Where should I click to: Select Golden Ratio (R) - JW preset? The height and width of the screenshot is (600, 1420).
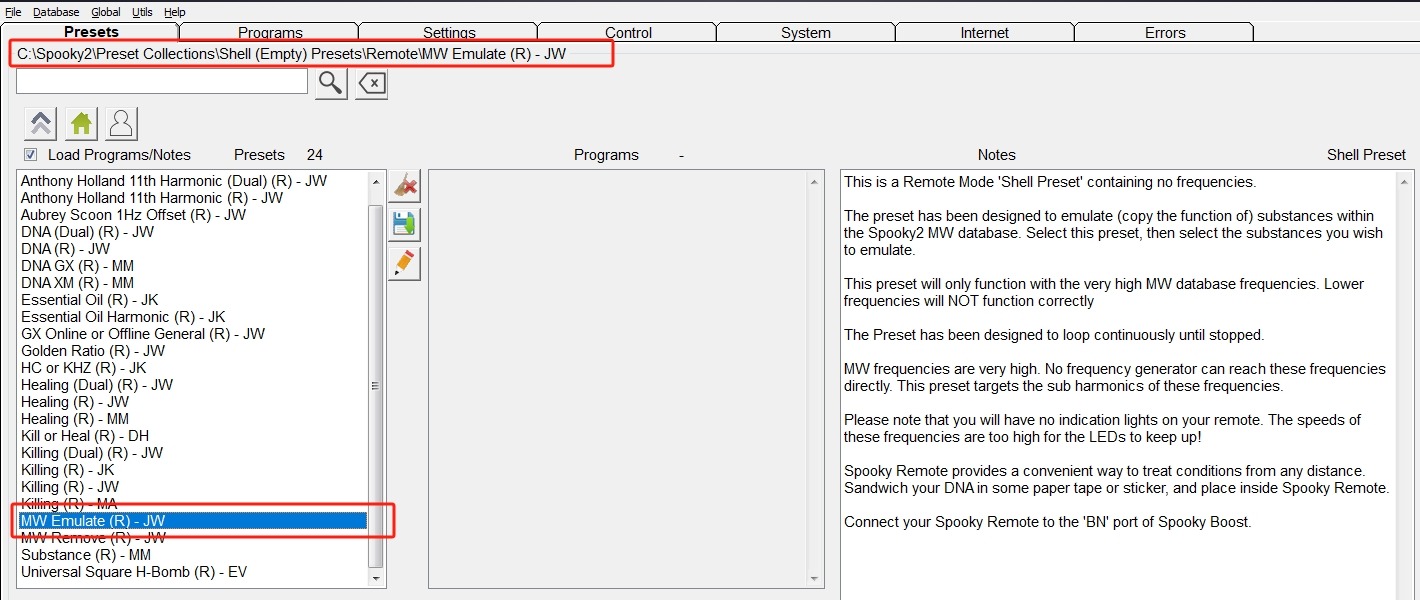[x=93, y=351]
